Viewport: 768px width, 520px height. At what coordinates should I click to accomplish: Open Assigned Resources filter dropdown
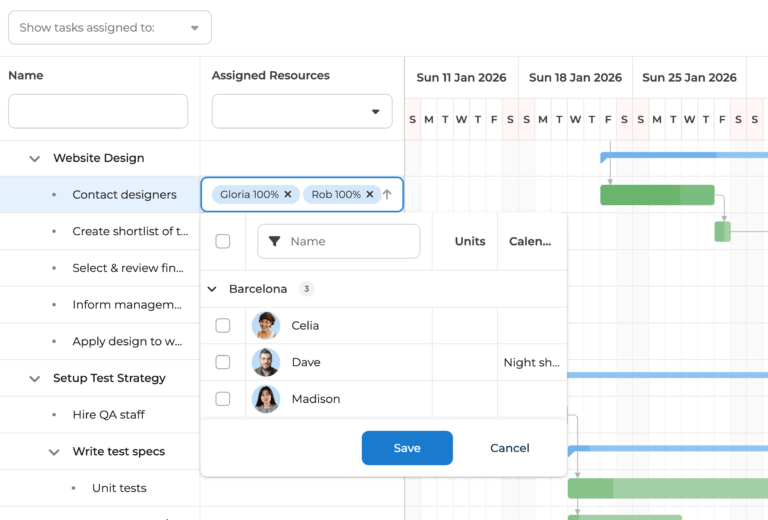click(x=302, y=111)
